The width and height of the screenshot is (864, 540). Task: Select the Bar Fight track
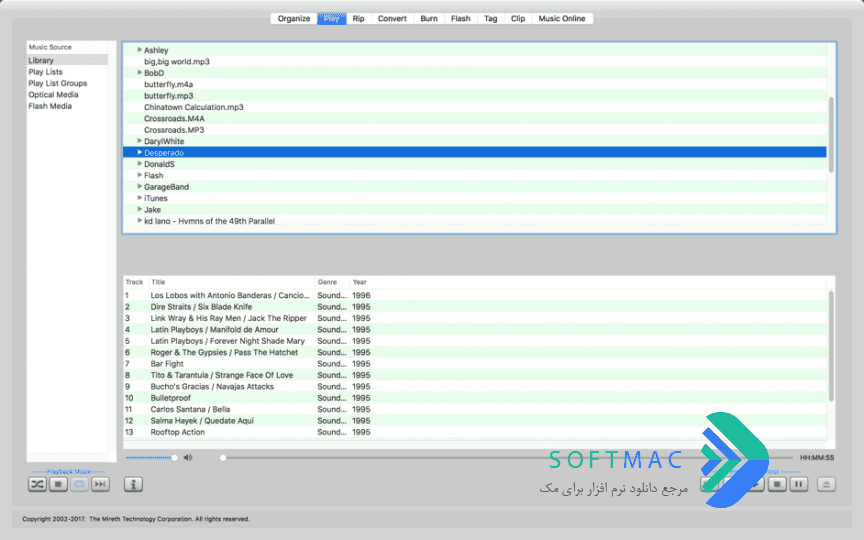[x=474, y=364]
